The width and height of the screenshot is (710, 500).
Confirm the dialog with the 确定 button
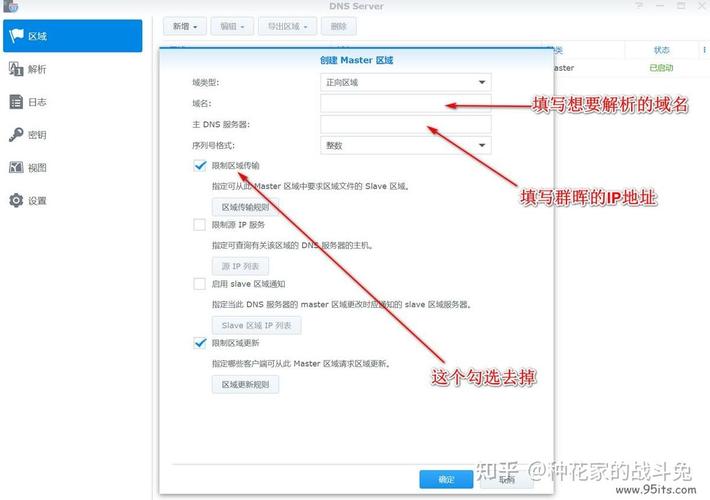(x=446, y=479)
